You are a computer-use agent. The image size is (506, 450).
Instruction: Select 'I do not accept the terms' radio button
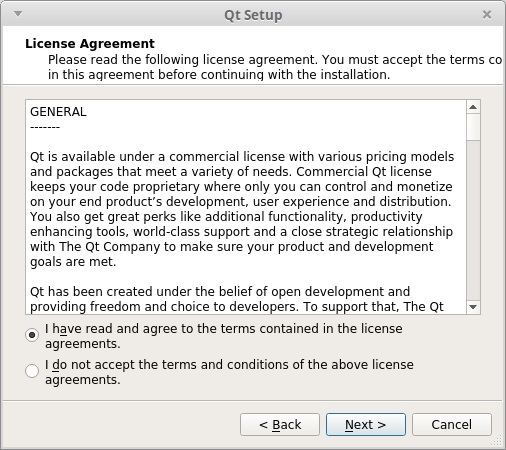(32, 371)
